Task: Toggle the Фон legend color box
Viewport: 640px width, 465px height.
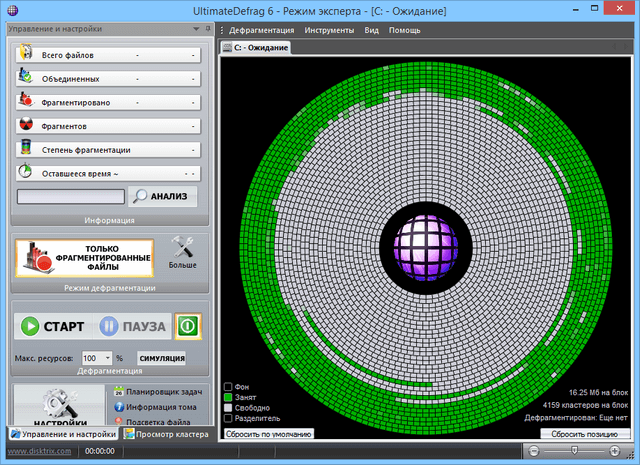Action: pyautogui.click(x=228, y=386)
